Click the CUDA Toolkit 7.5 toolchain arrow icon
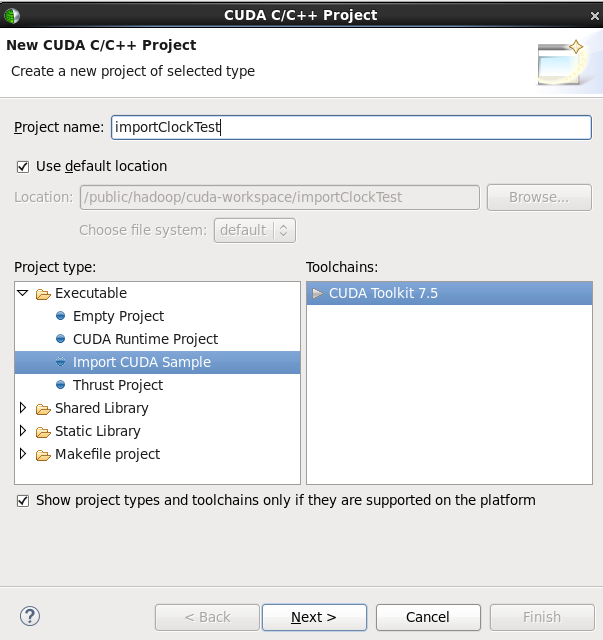The height and width of the screenshot is (640, 603). [318, 294]
